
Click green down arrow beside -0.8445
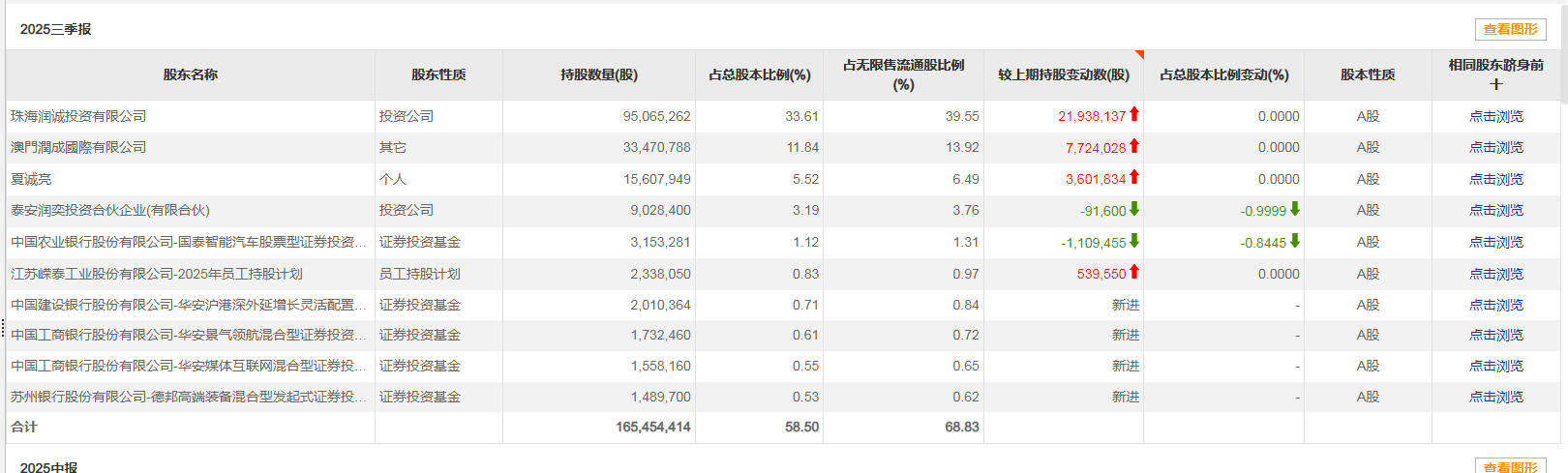(1295, 241)
